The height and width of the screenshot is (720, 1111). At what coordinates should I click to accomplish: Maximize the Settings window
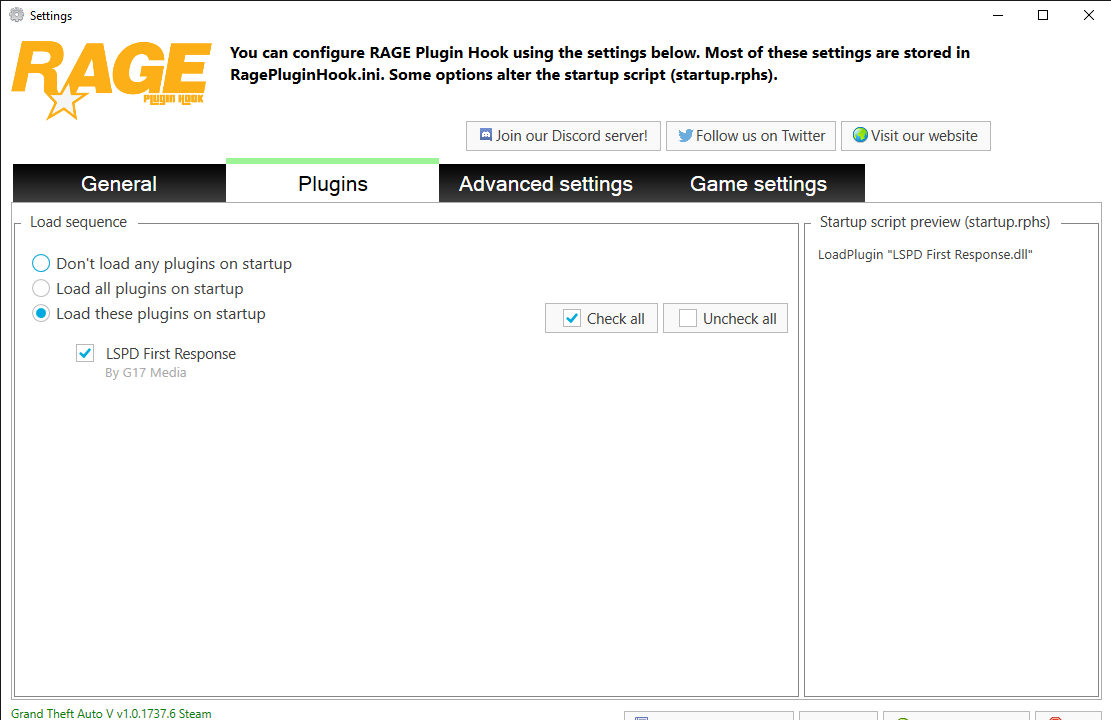tap(1043, 15)
